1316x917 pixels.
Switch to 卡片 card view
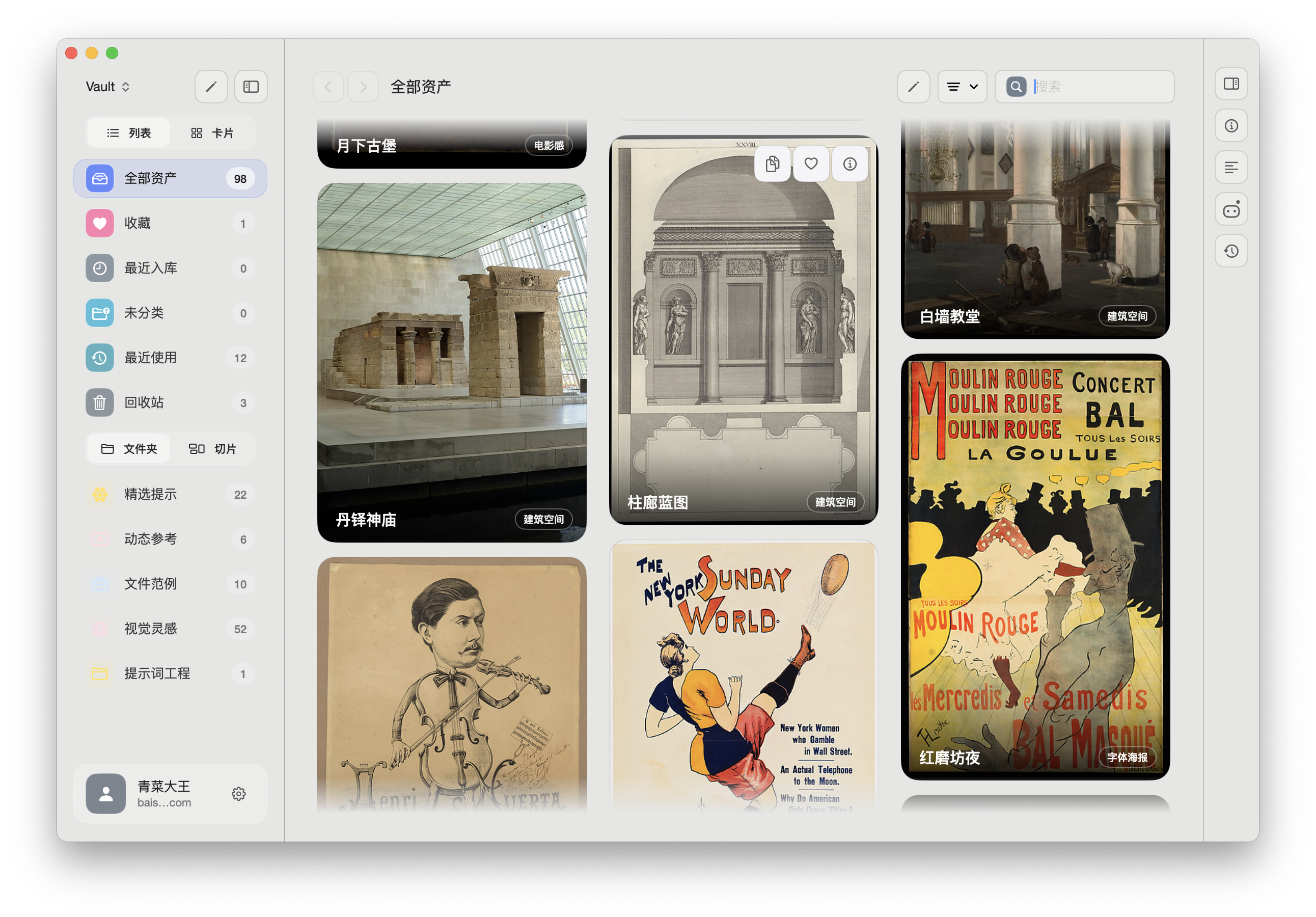pos(212,133)
